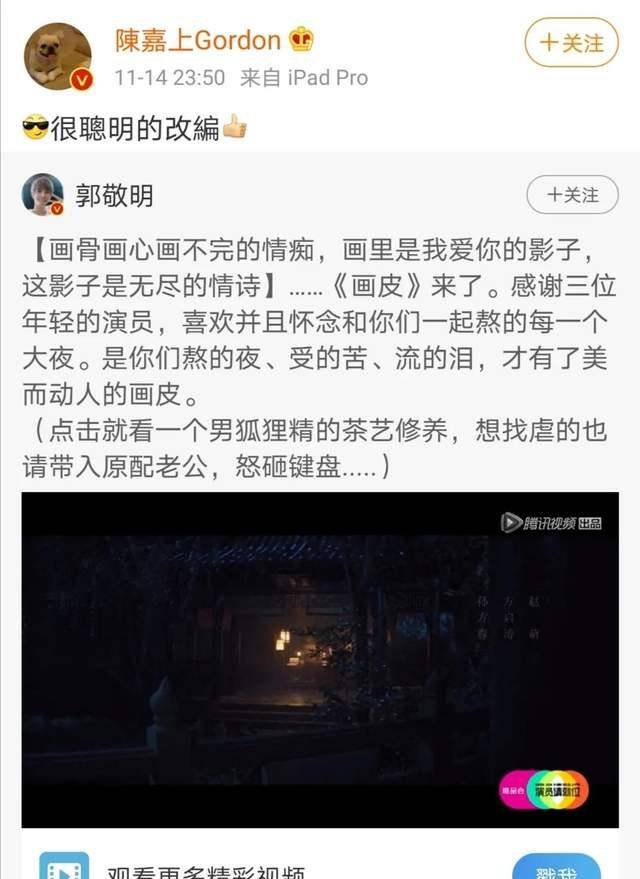Tap the 来自 iPad Pro source label
This screenshot has width=640, height=879.
coord(304,77)
